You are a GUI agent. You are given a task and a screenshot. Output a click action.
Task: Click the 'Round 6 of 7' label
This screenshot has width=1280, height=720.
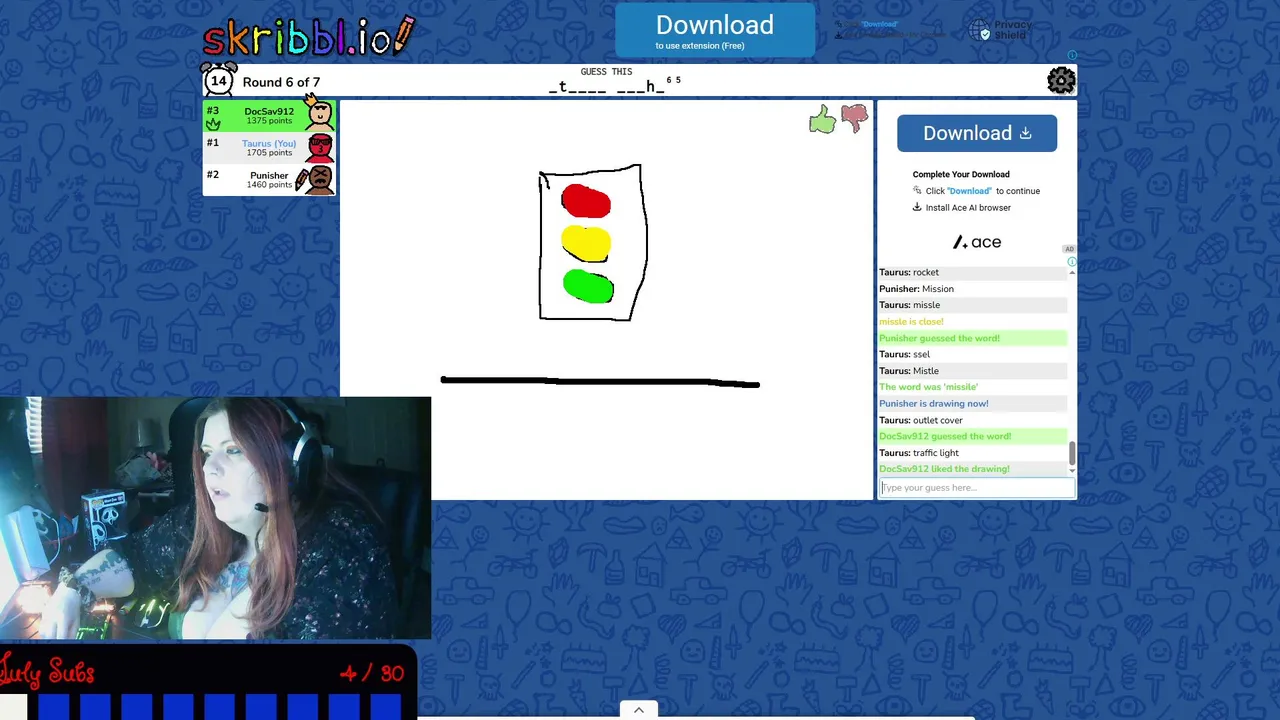coord(281,82)
